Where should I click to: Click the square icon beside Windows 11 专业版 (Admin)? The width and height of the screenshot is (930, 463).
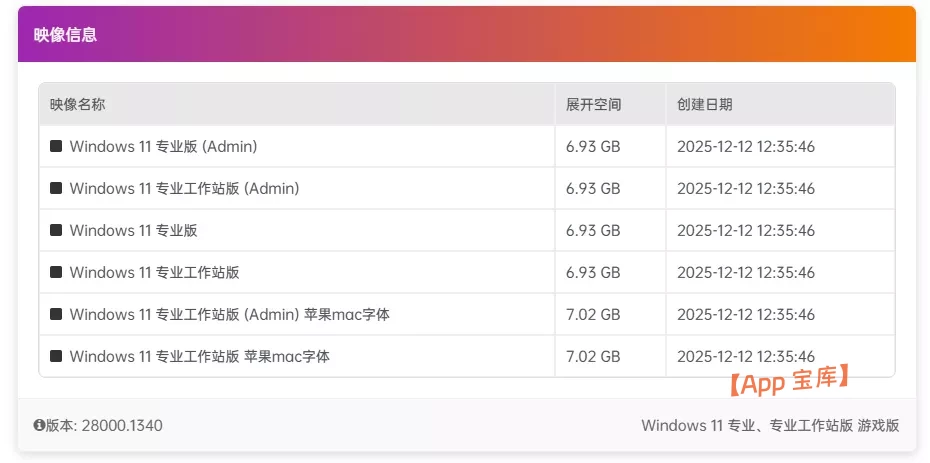pos(56,147)
